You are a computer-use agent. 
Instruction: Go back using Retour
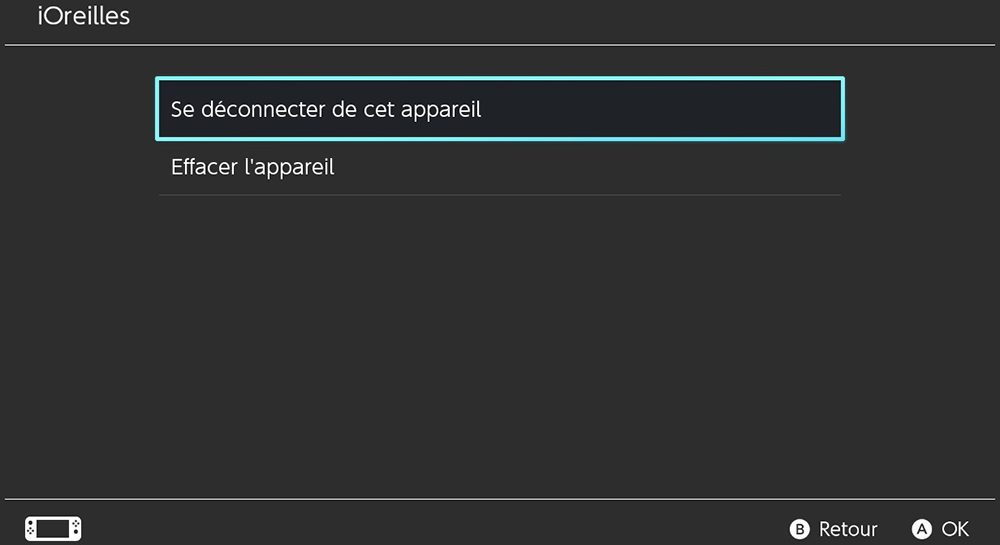(835, 529)
